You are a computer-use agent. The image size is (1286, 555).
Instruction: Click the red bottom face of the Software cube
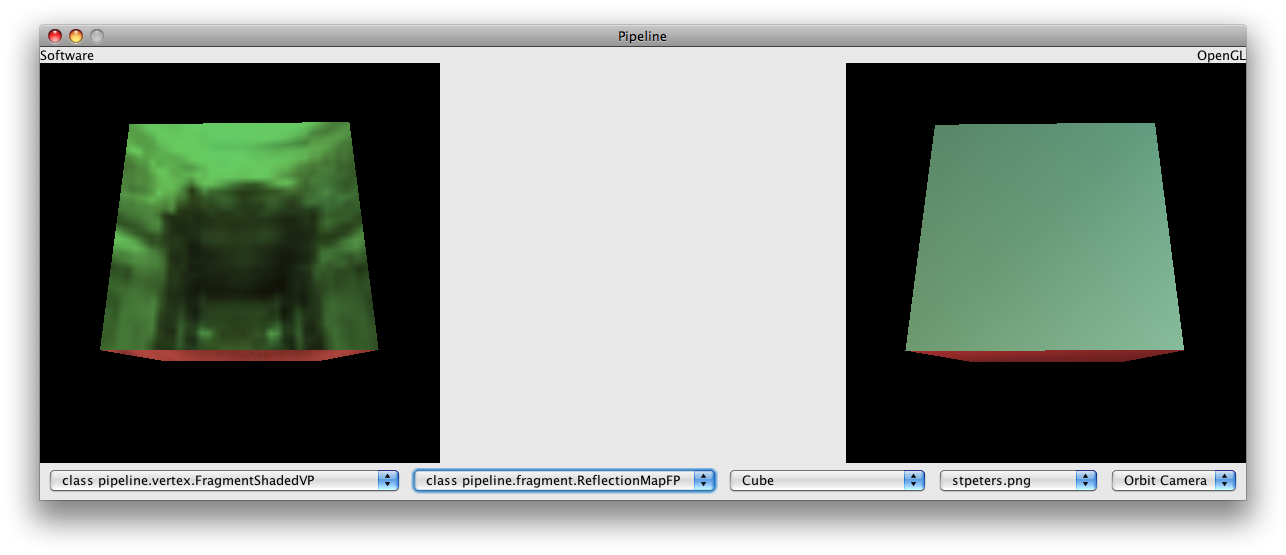[x=240, y=355]
